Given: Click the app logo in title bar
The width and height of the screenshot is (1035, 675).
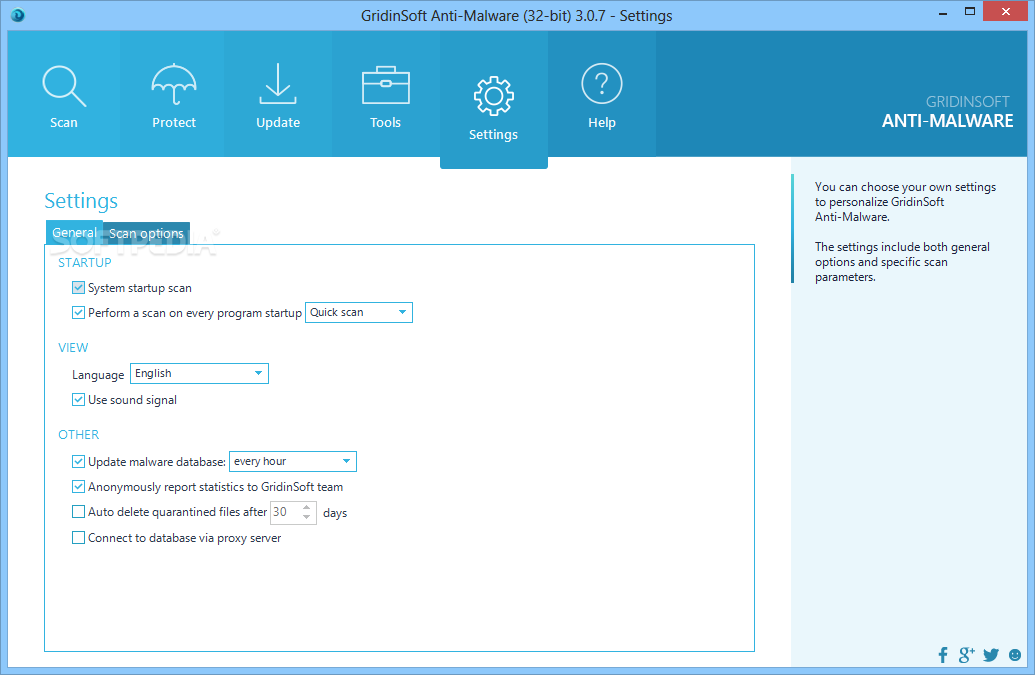Looking at the screenshot, I should click(18, 15).
